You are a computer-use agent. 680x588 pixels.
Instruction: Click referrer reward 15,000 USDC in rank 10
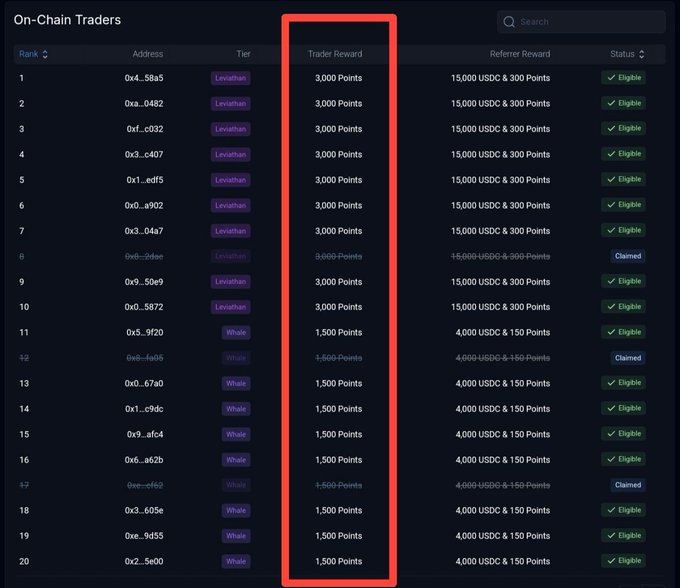click(x=500, y=307)
